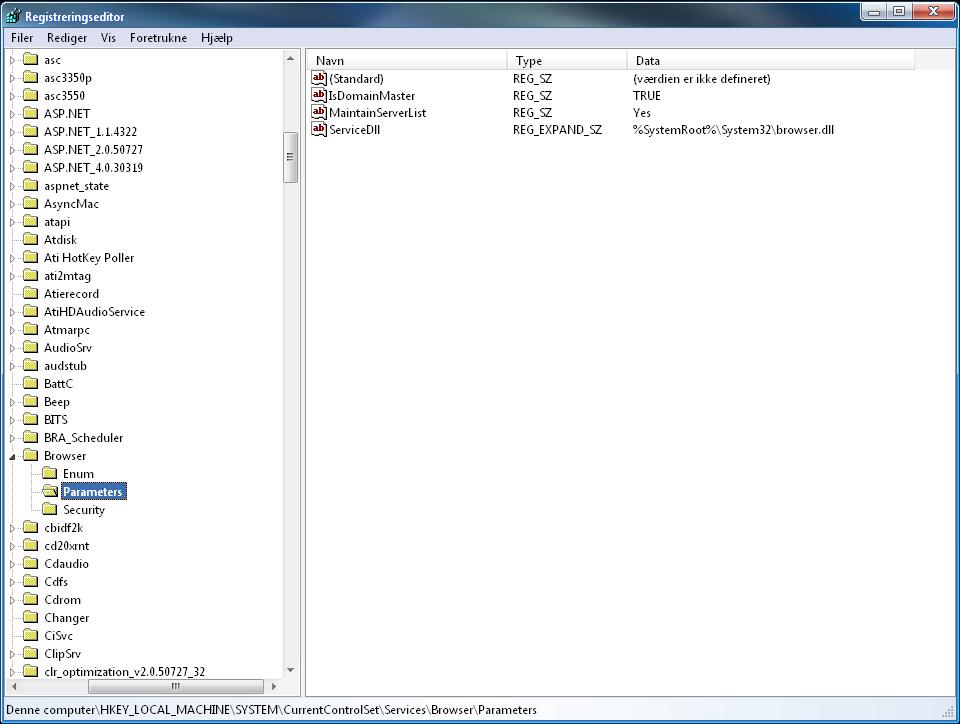Click the BITS folder icon
Image resolution: width=960 pixels, height=724 pixels.
pyautogui.click(x=30, y=419)
